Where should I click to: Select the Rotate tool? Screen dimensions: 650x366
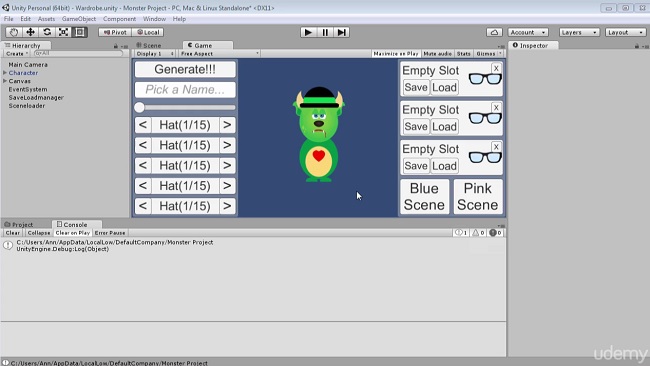click(x=47, y=32)
